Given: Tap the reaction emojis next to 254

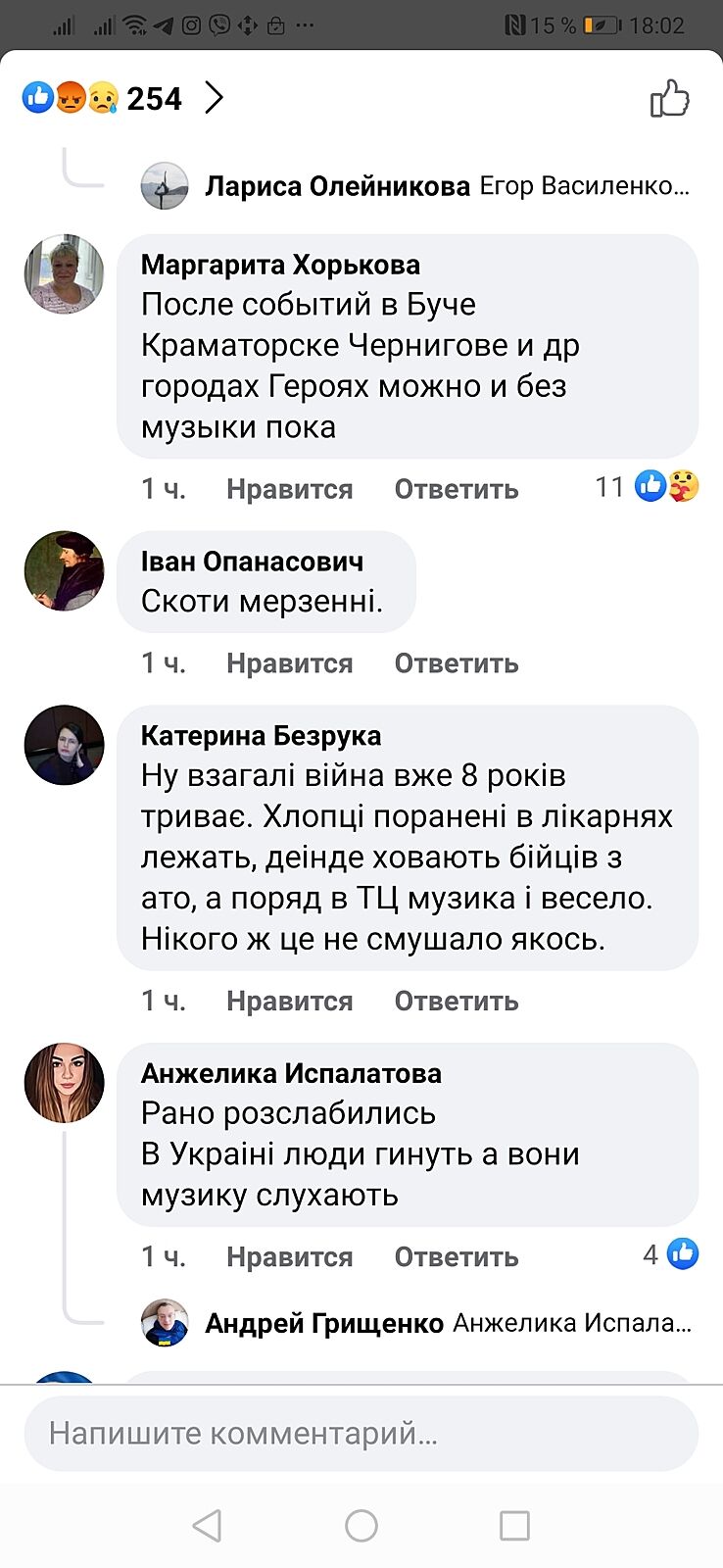Looking at the screenshot, I should coord(71,98).
